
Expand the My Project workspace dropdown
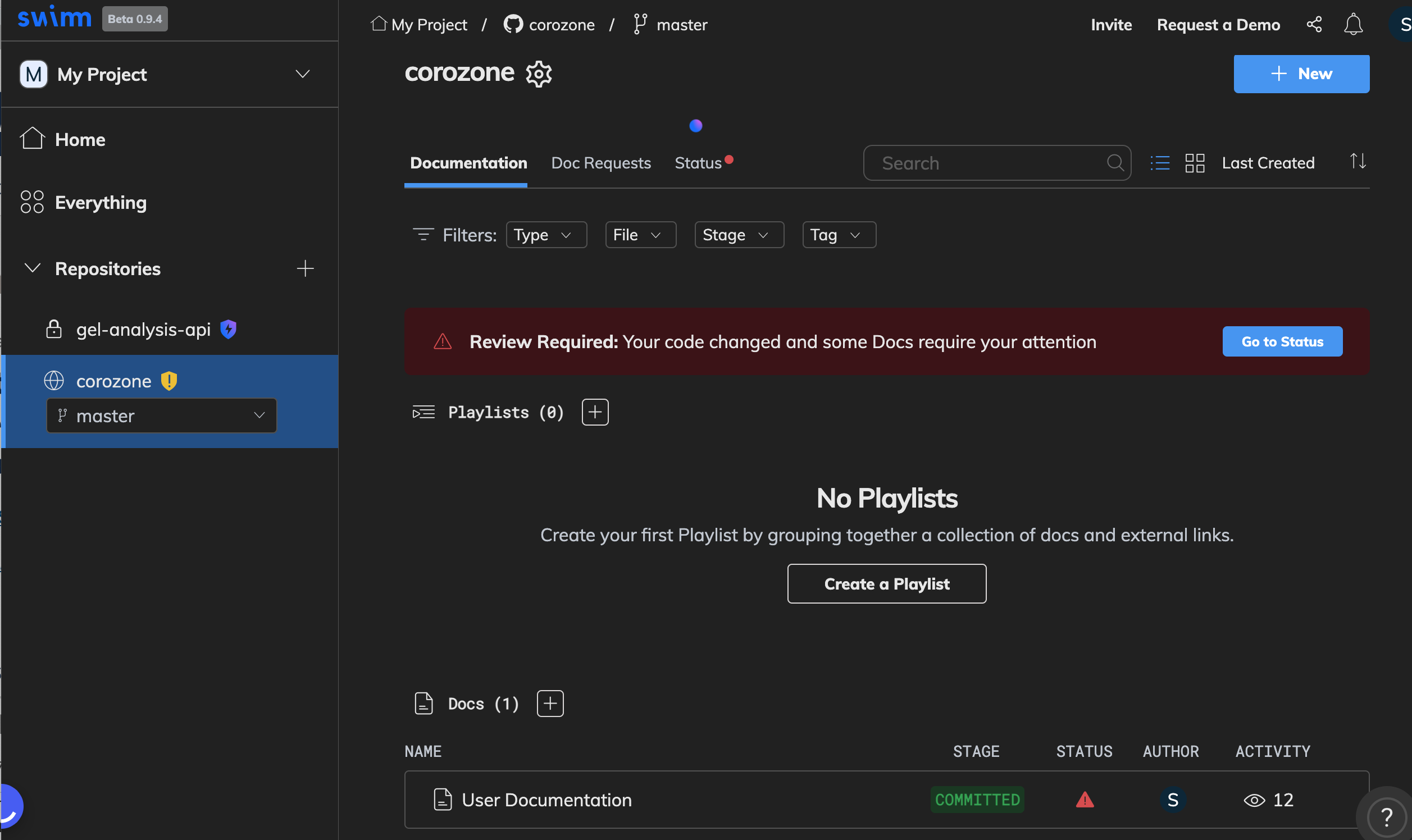pyautogui.click(x=302, y=74)
